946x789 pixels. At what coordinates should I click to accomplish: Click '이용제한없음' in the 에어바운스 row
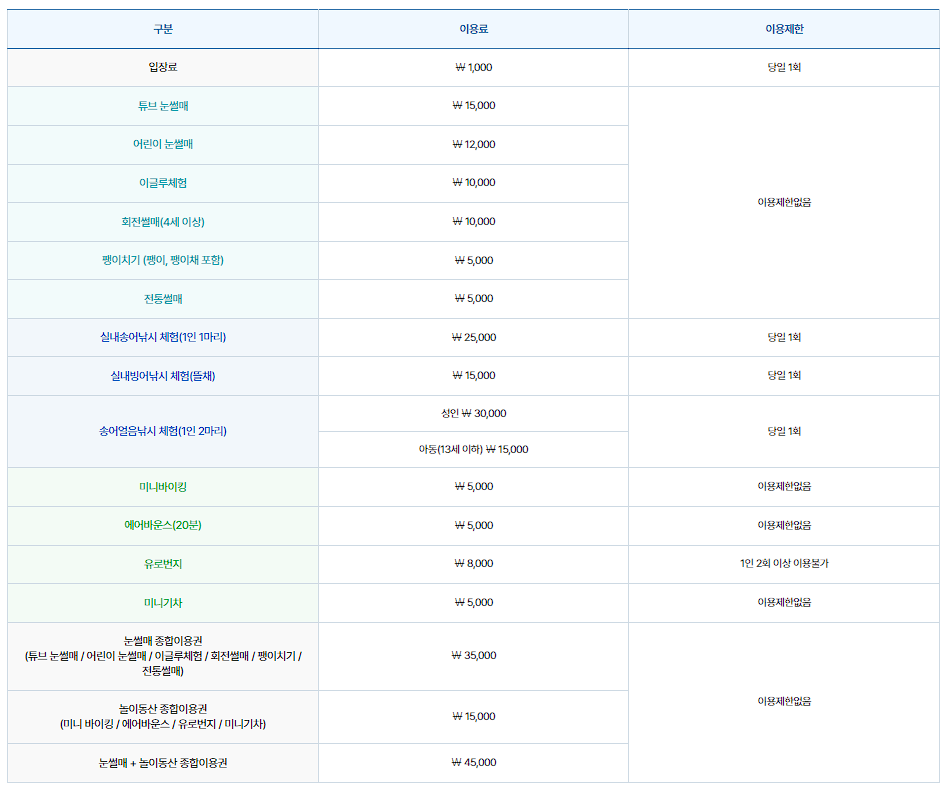[x=784, y=525]
